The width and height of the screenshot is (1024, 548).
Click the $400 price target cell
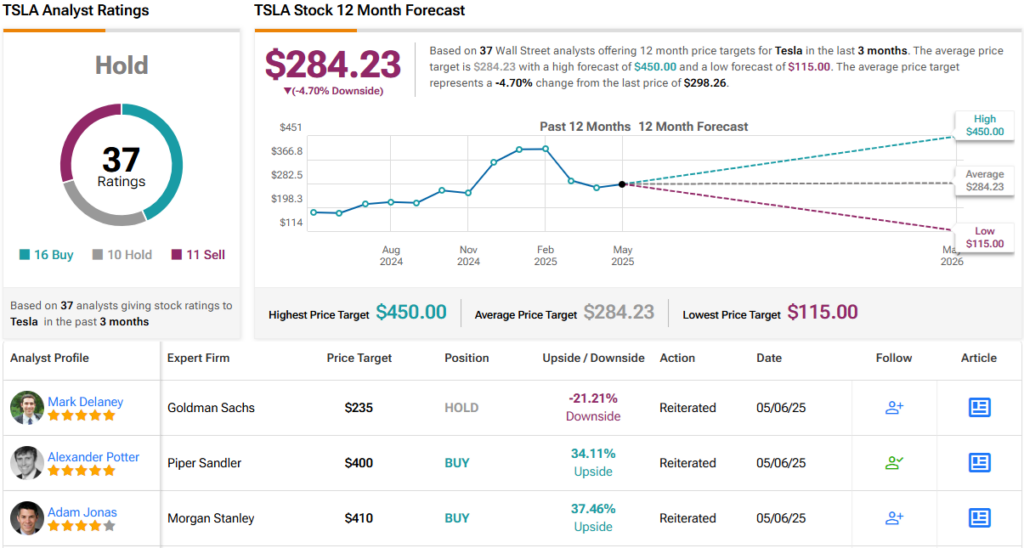(x=359, y=463)
